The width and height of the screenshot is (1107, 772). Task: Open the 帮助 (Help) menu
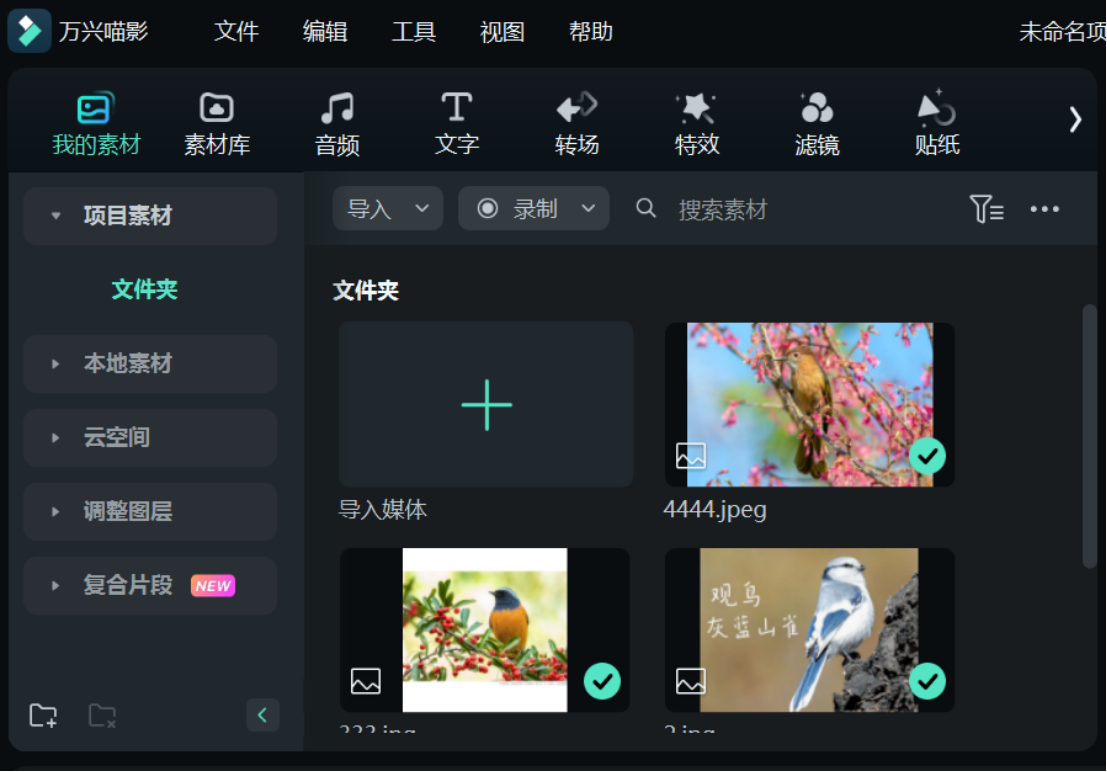tap(590, 31)
